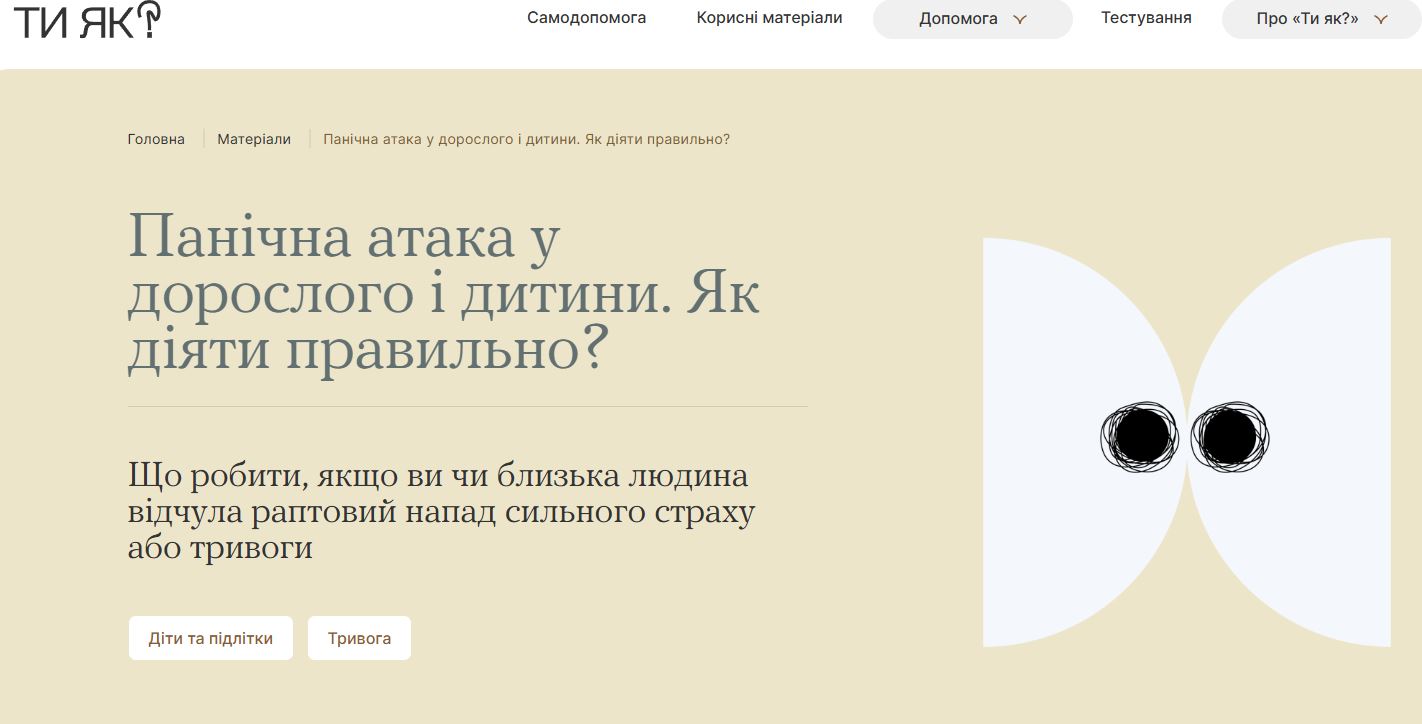Click the chevron arrow in Про «Ти як?»

[1381, 19]
